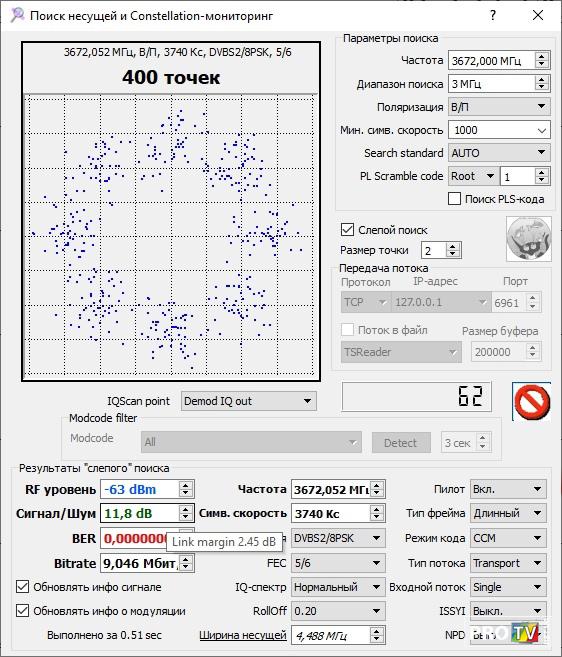Screen dimensions: 562x657
Task: Click the satellite dish picture icon
Action: [x=528, y=238]
